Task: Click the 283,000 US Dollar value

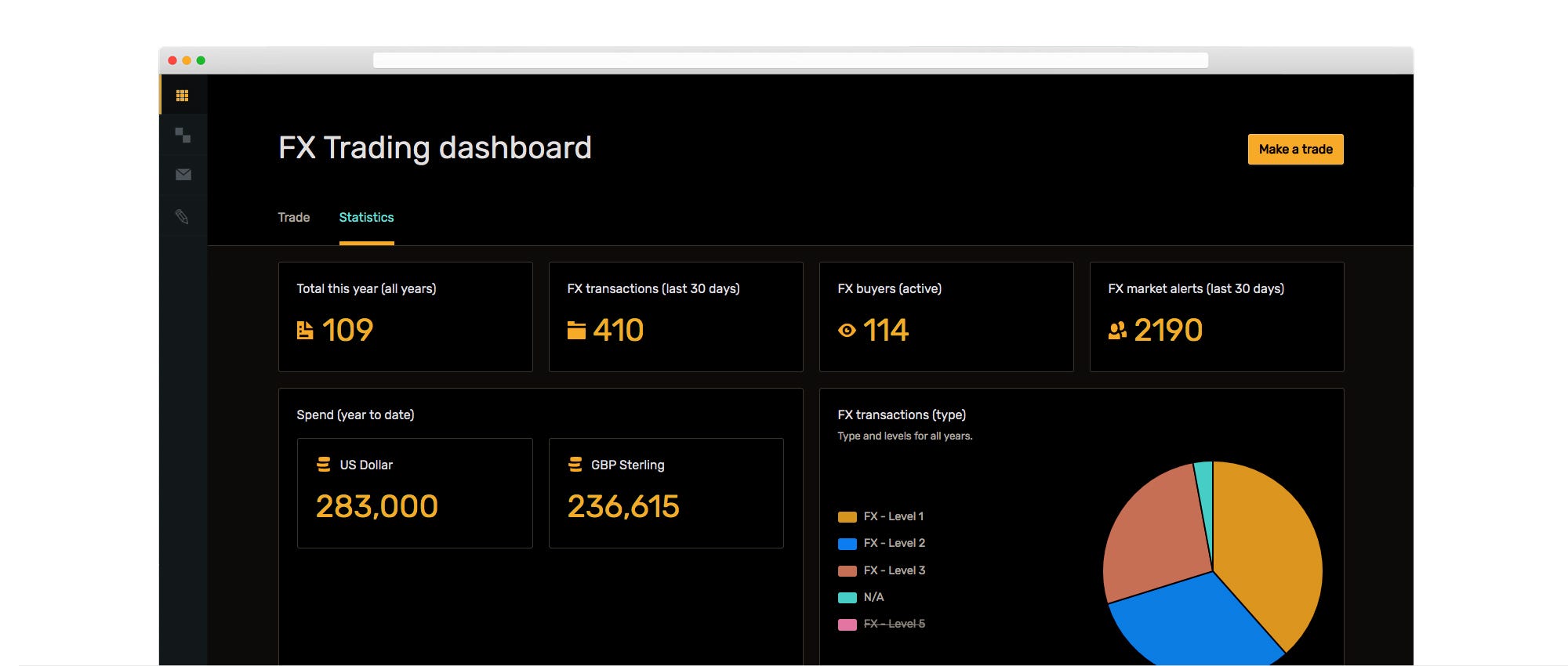Action: coord(376,506)
